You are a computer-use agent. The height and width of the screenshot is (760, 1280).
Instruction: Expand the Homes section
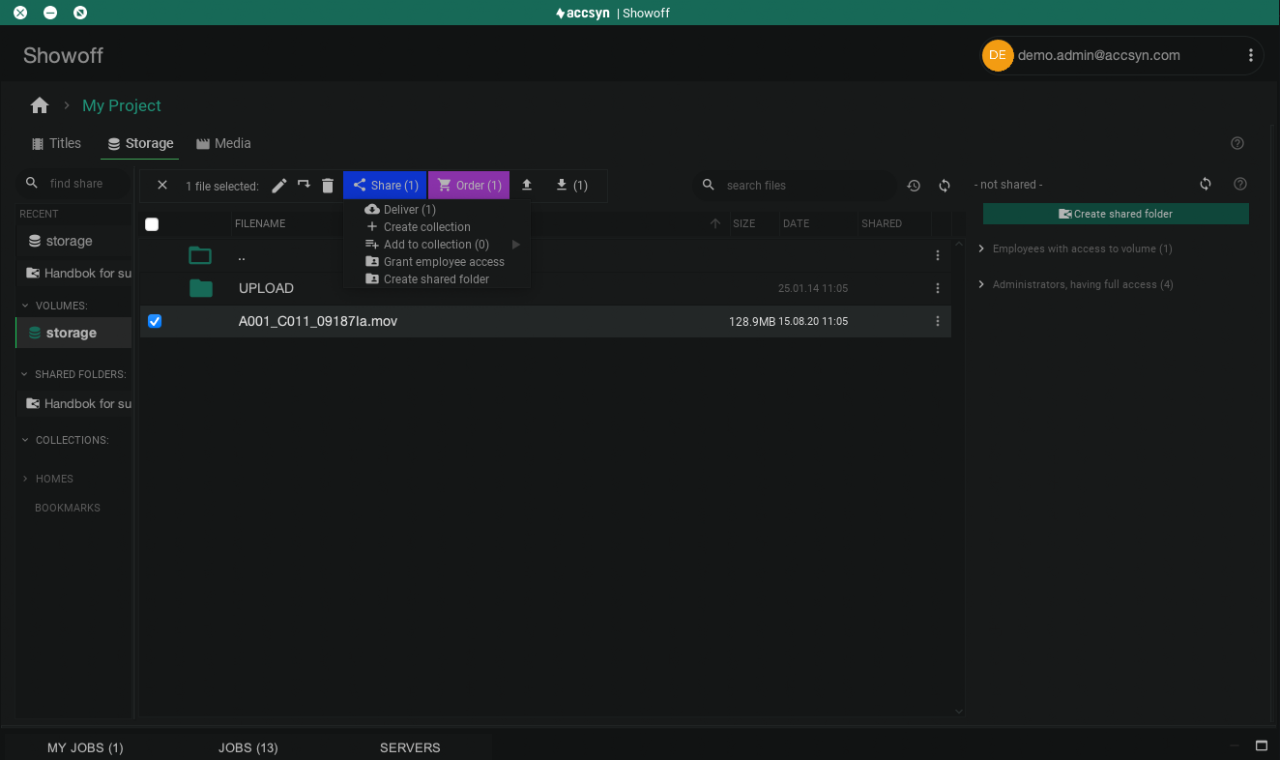(25, 479)
